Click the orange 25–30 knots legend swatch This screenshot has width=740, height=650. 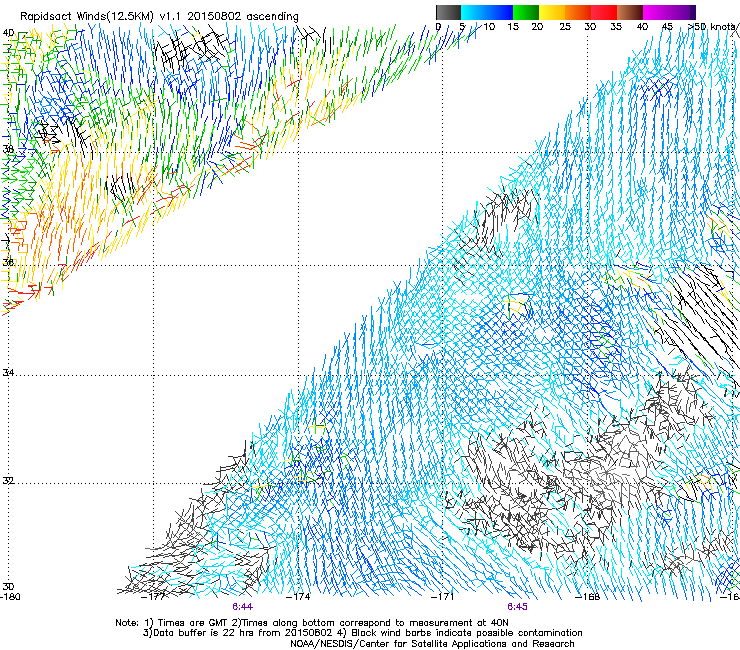[x=578, y=12]
